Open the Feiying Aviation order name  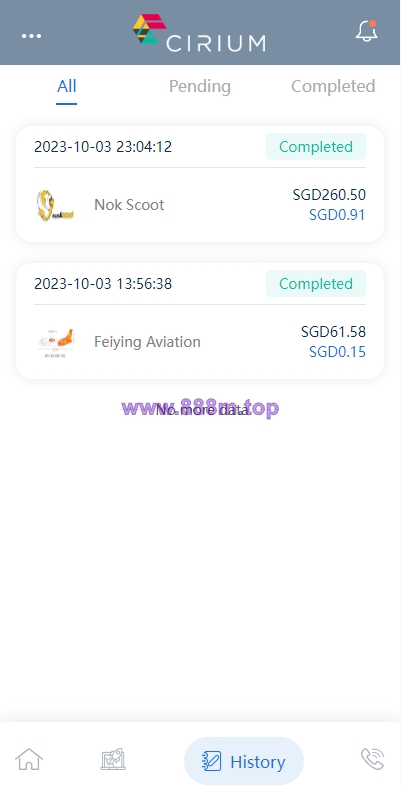tap(147, 342)
